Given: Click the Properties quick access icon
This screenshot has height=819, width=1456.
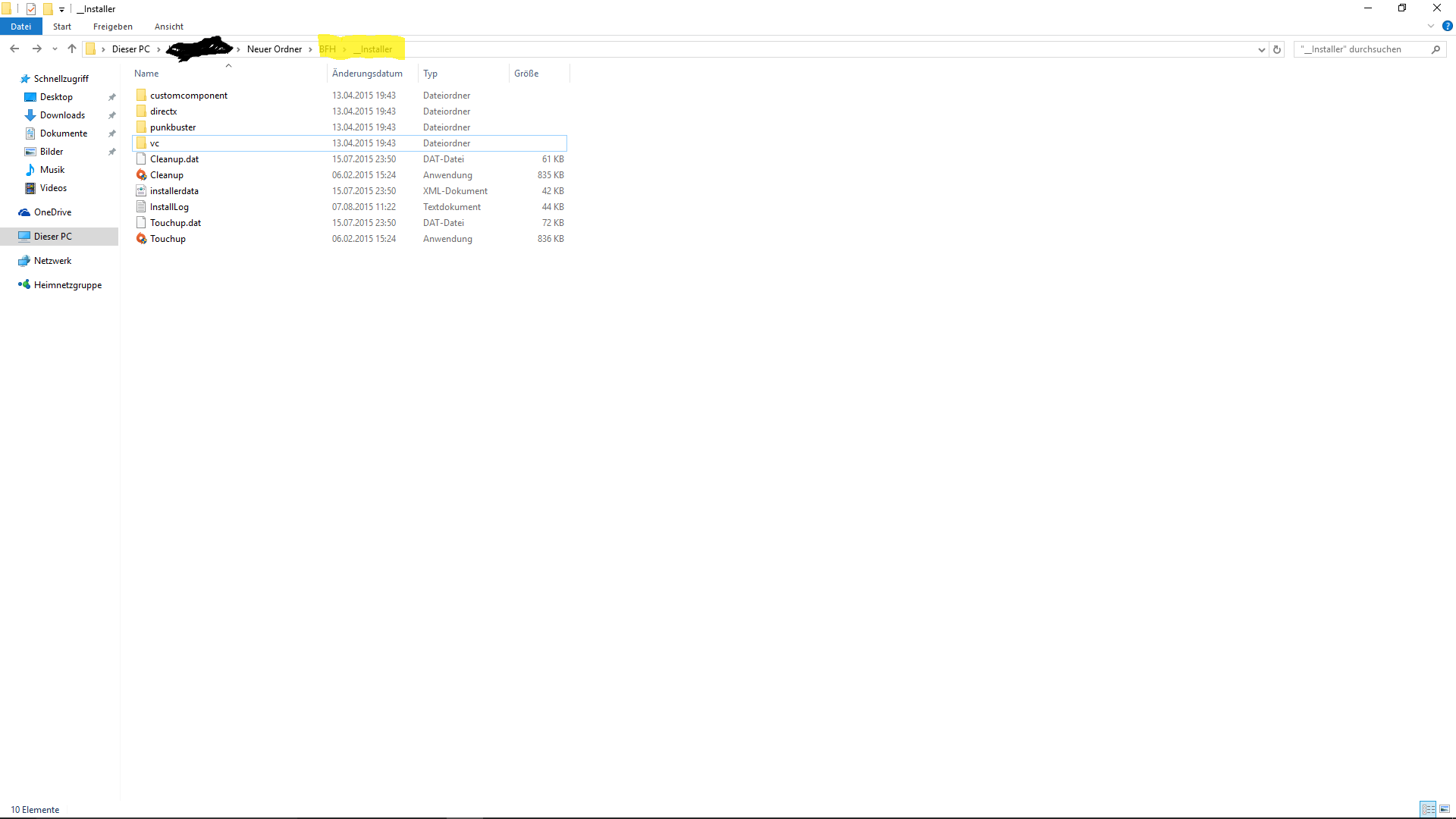Looking at the screenshot, I should [31, 9].
